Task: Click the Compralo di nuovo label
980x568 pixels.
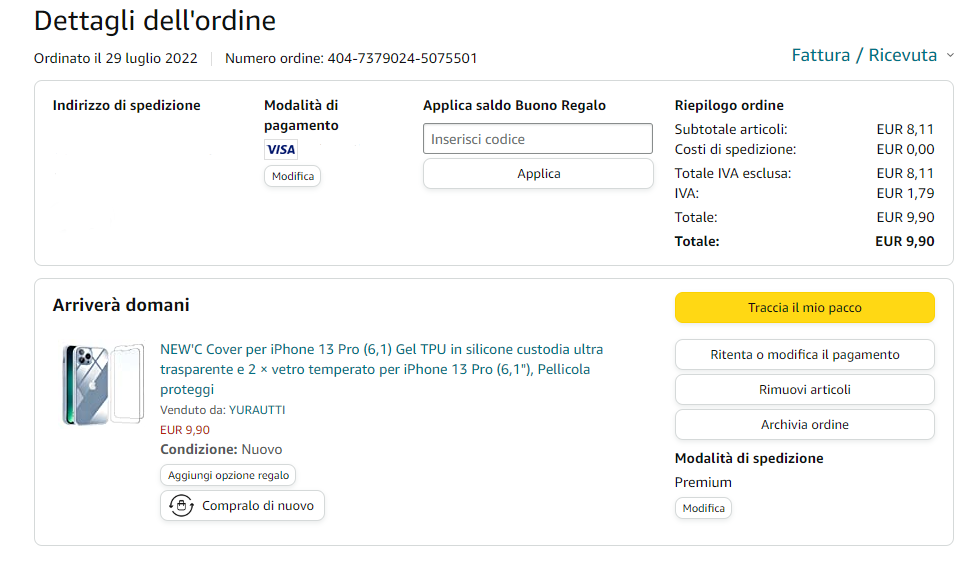Action: (x=257, y=506)
